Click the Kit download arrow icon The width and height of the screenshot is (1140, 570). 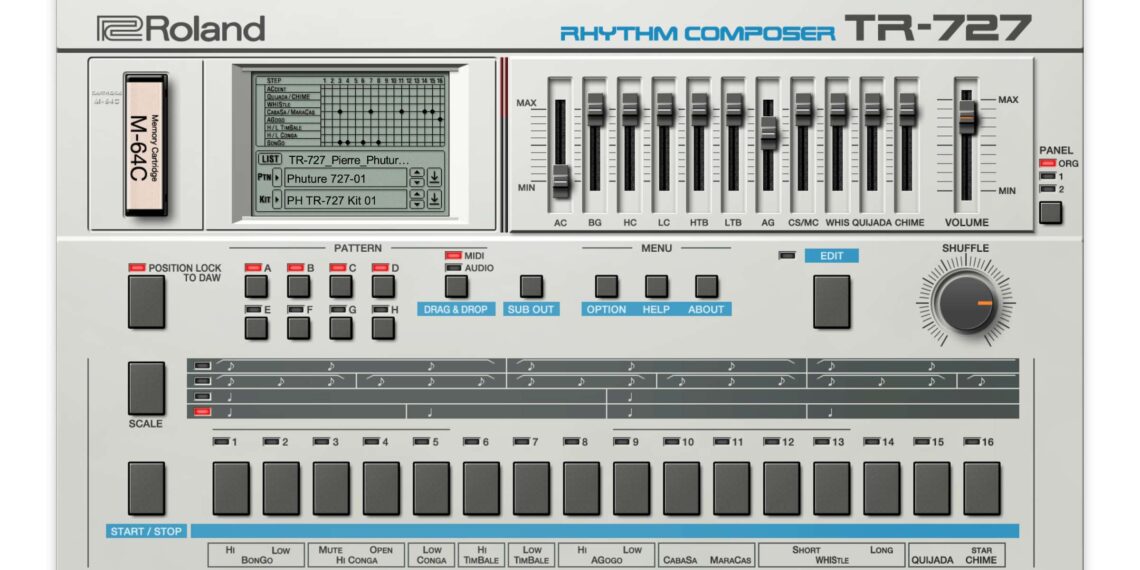434,200
